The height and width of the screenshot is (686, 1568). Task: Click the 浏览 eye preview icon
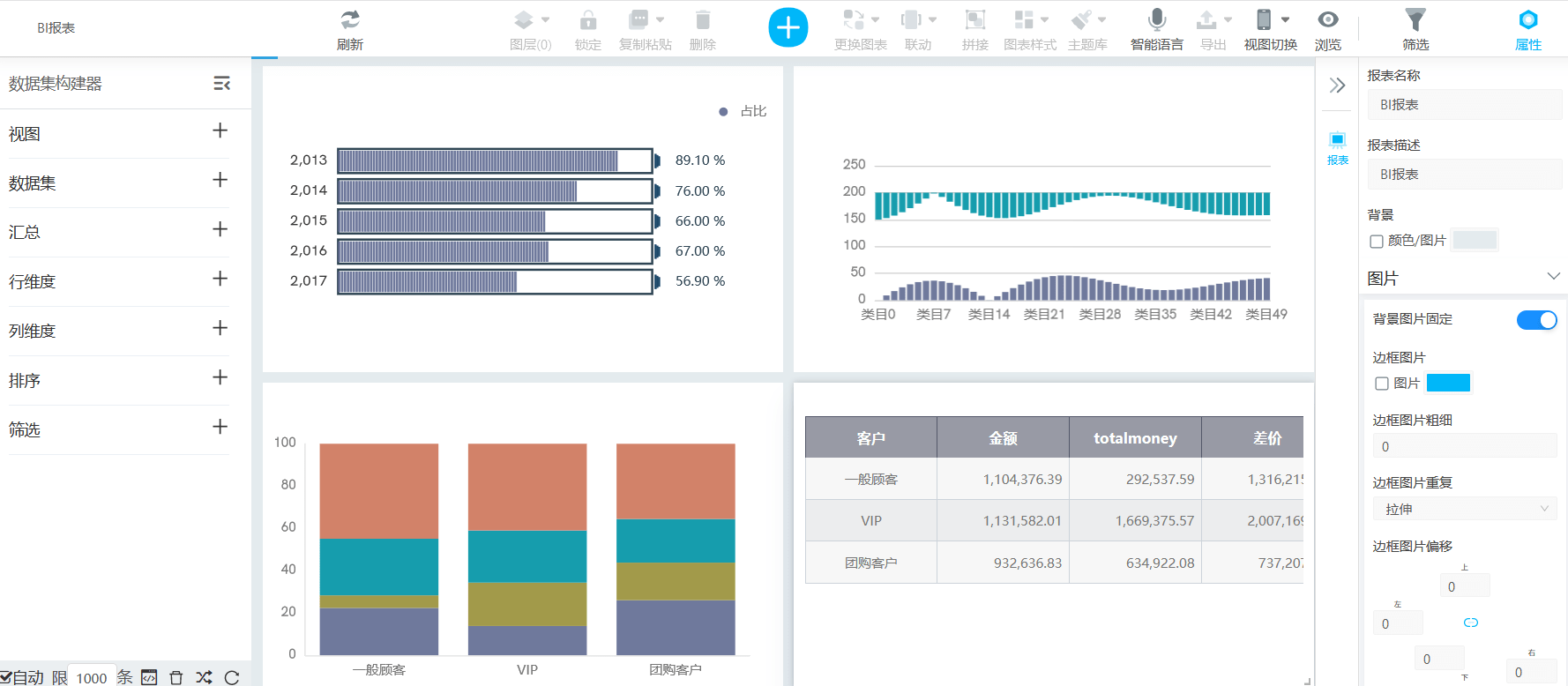tap(1327, 20)
